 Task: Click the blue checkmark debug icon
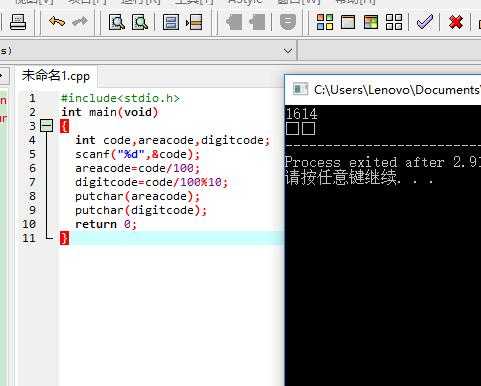pos(425,22)
